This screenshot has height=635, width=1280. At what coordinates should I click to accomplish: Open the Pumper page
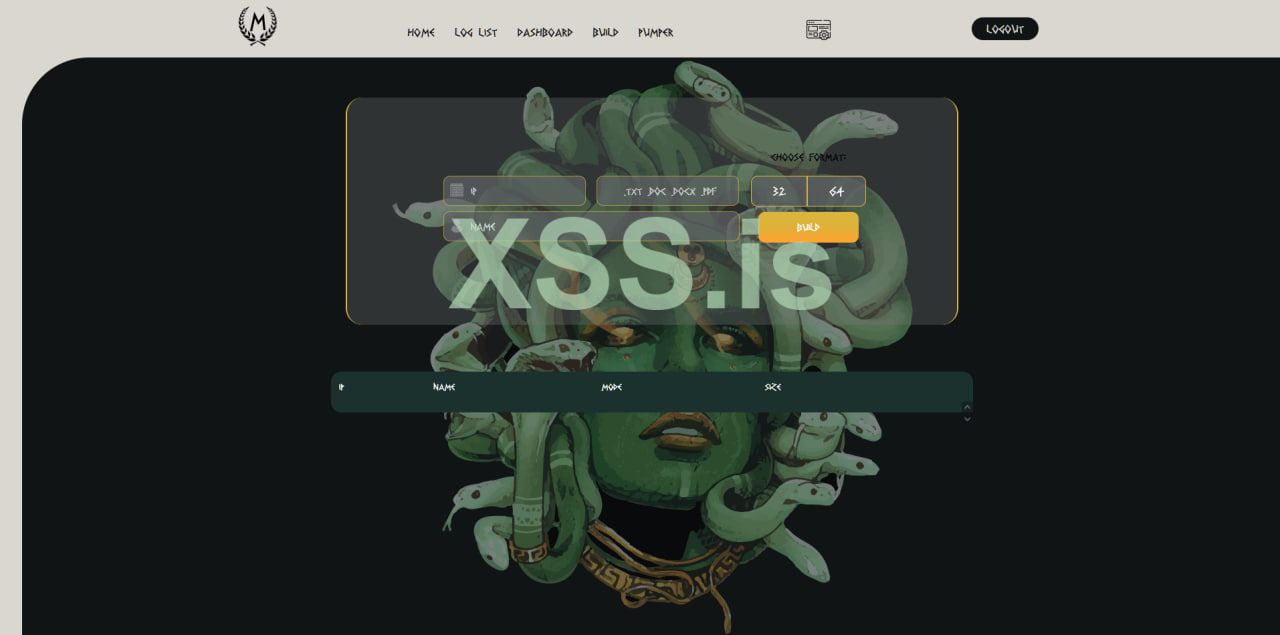point(656,32)
